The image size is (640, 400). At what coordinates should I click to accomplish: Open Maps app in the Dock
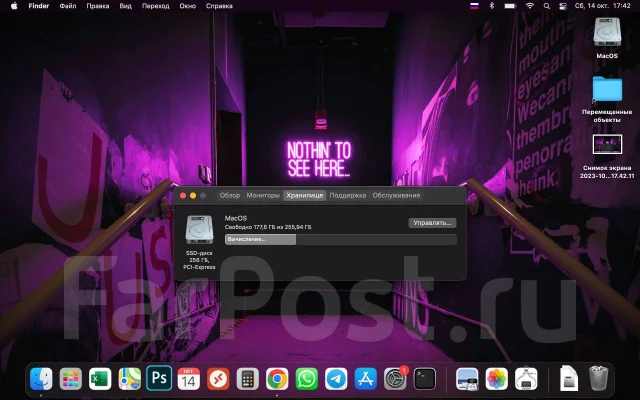point(129,379)
